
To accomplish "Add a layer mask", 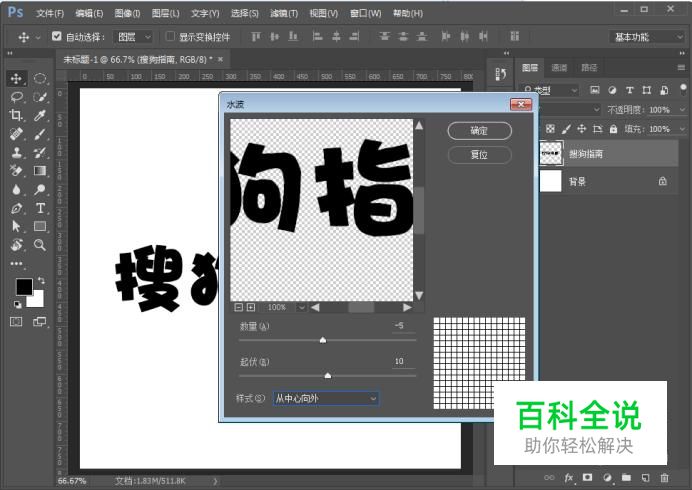I will pyautogui.click(x=587, y=477).
